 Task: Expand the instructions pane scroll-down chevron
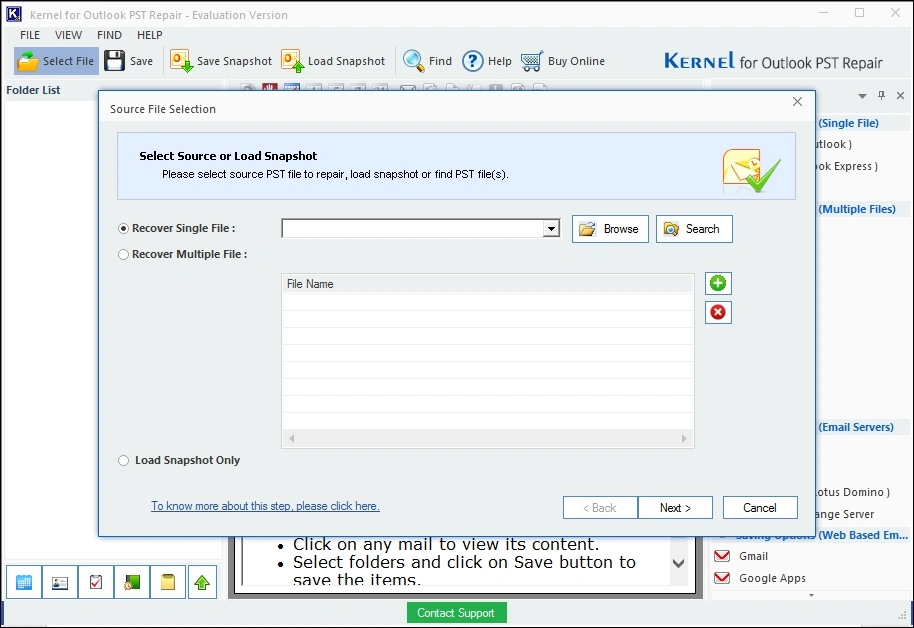(x=679, y=563)
